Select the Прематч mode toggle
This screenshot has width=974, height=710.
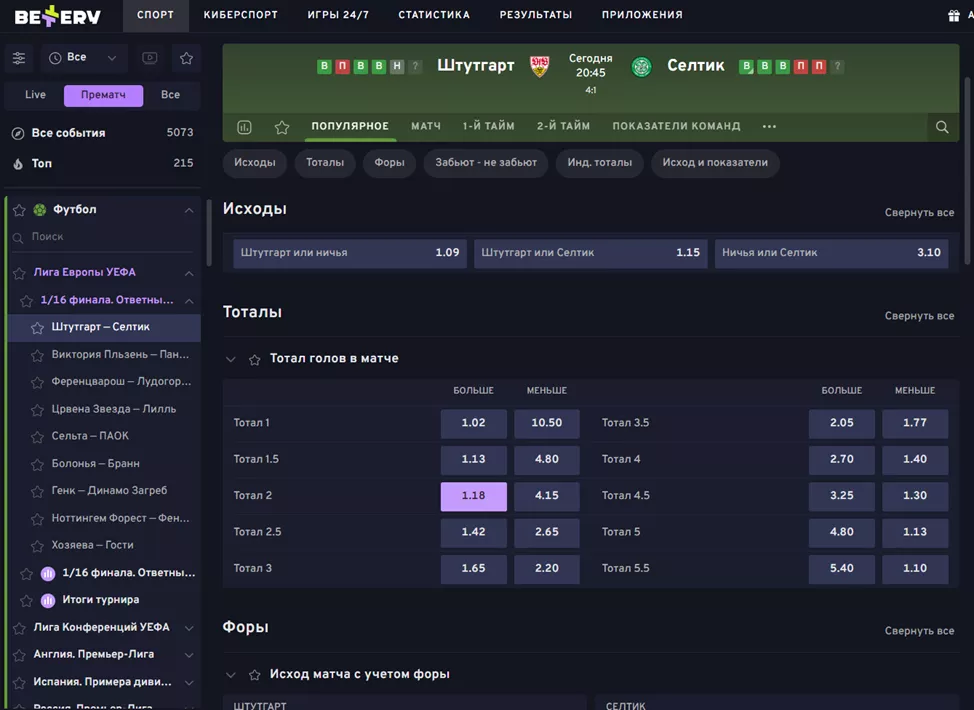[103, 95]
